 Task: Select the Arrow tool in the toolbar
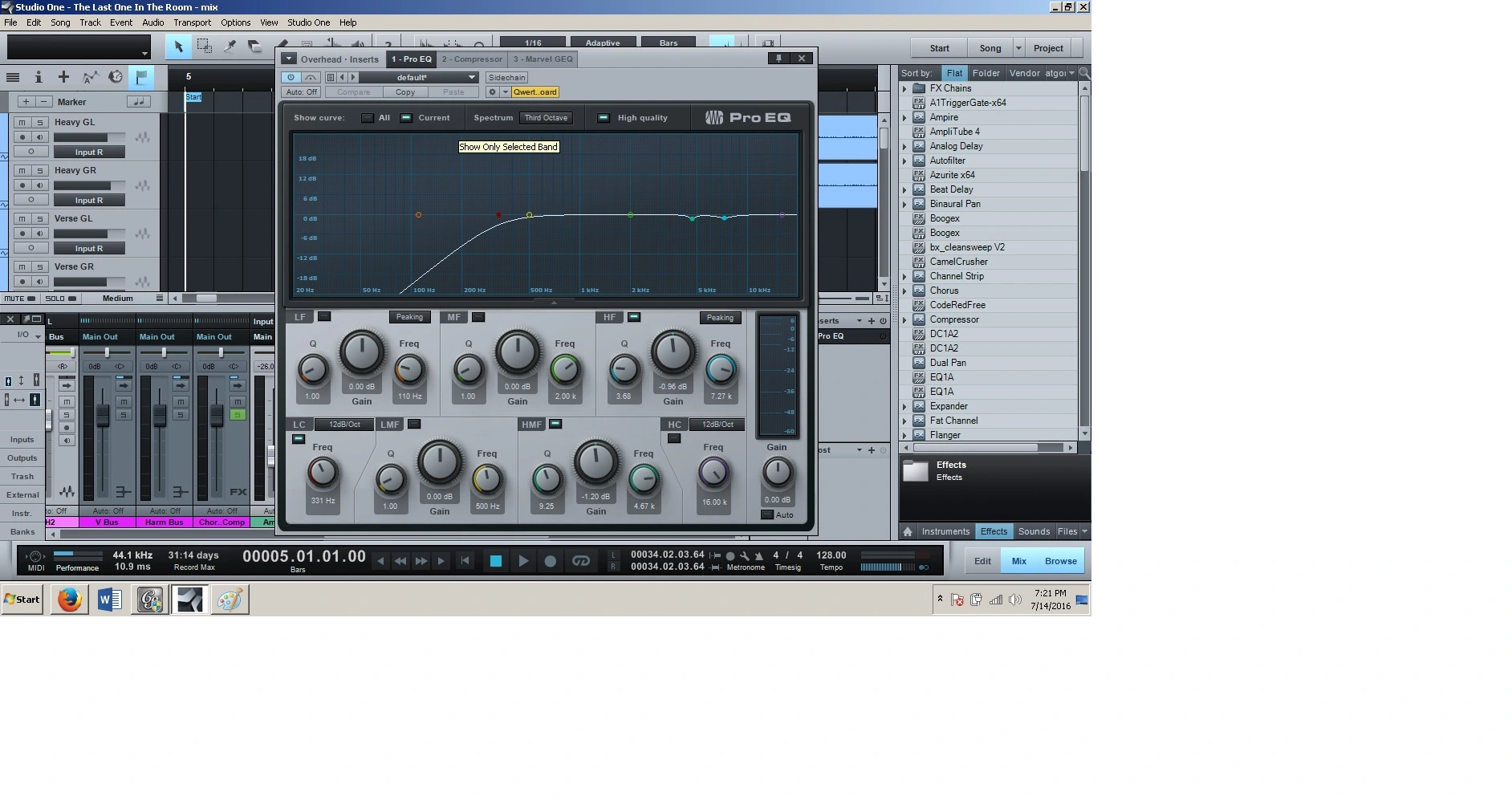[178, 47]
